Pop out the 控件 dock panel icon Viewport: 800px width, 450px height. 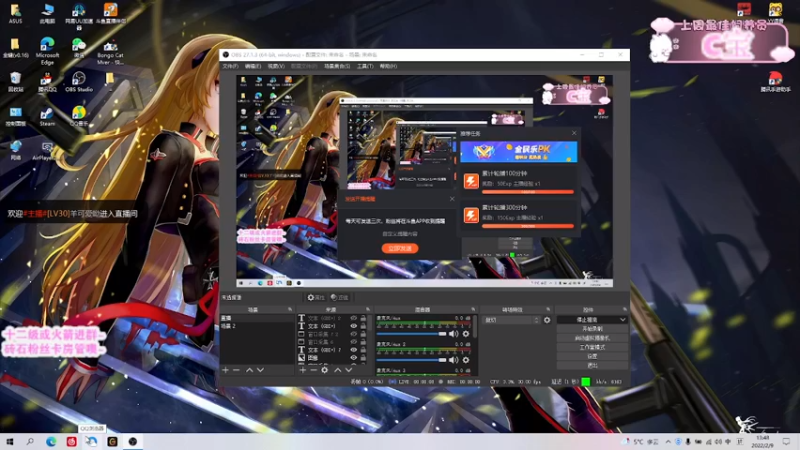(x=624, y=310)
